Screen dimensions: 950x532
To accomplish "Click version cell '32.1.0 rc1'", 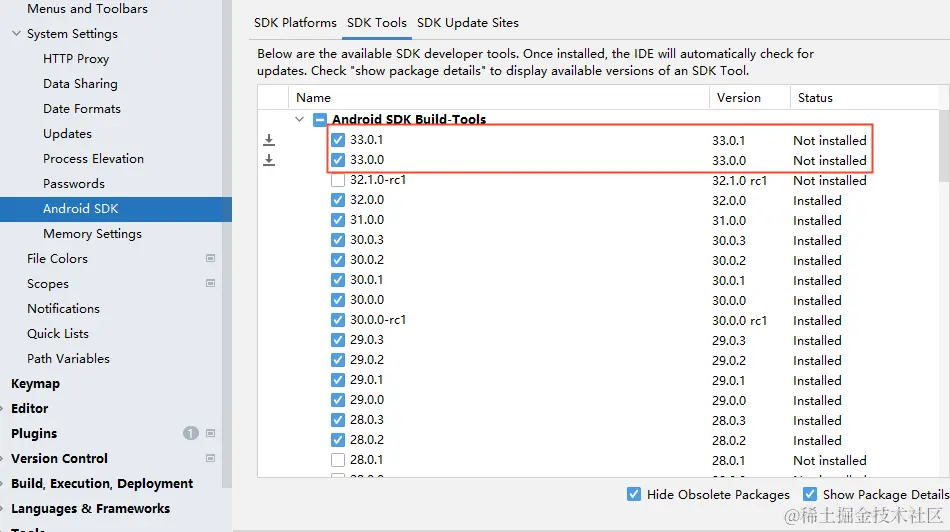I will (x=740, y=181).
